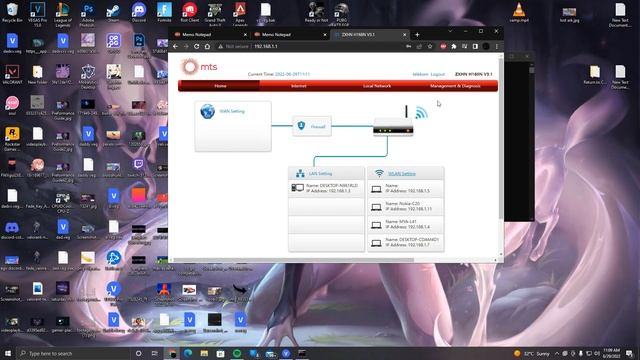Open the saved passwords key icon
Screen dimensions: 640x360
(409, 47)
